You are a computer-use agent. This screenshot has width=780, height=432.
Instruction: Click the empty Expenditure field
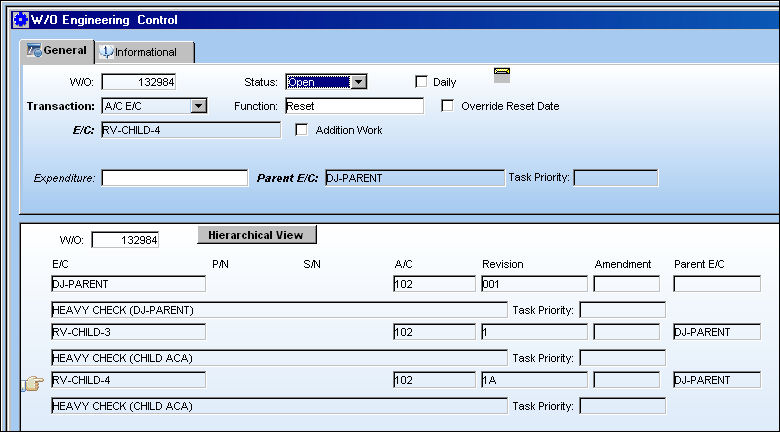175,178
